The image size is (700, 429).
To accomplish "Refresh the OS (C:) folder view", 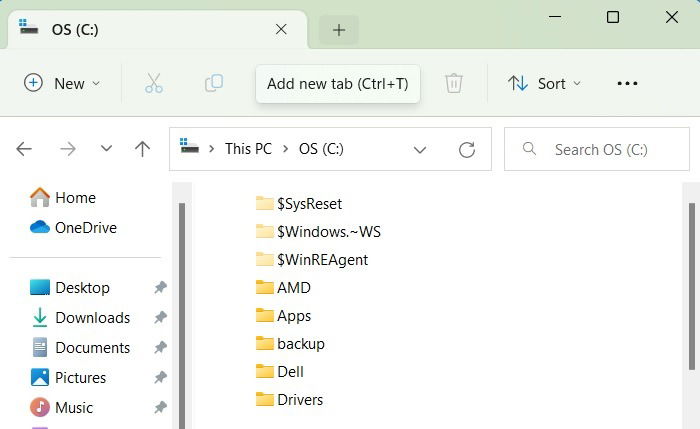I will pyautogui.click(x=467, y=150).
